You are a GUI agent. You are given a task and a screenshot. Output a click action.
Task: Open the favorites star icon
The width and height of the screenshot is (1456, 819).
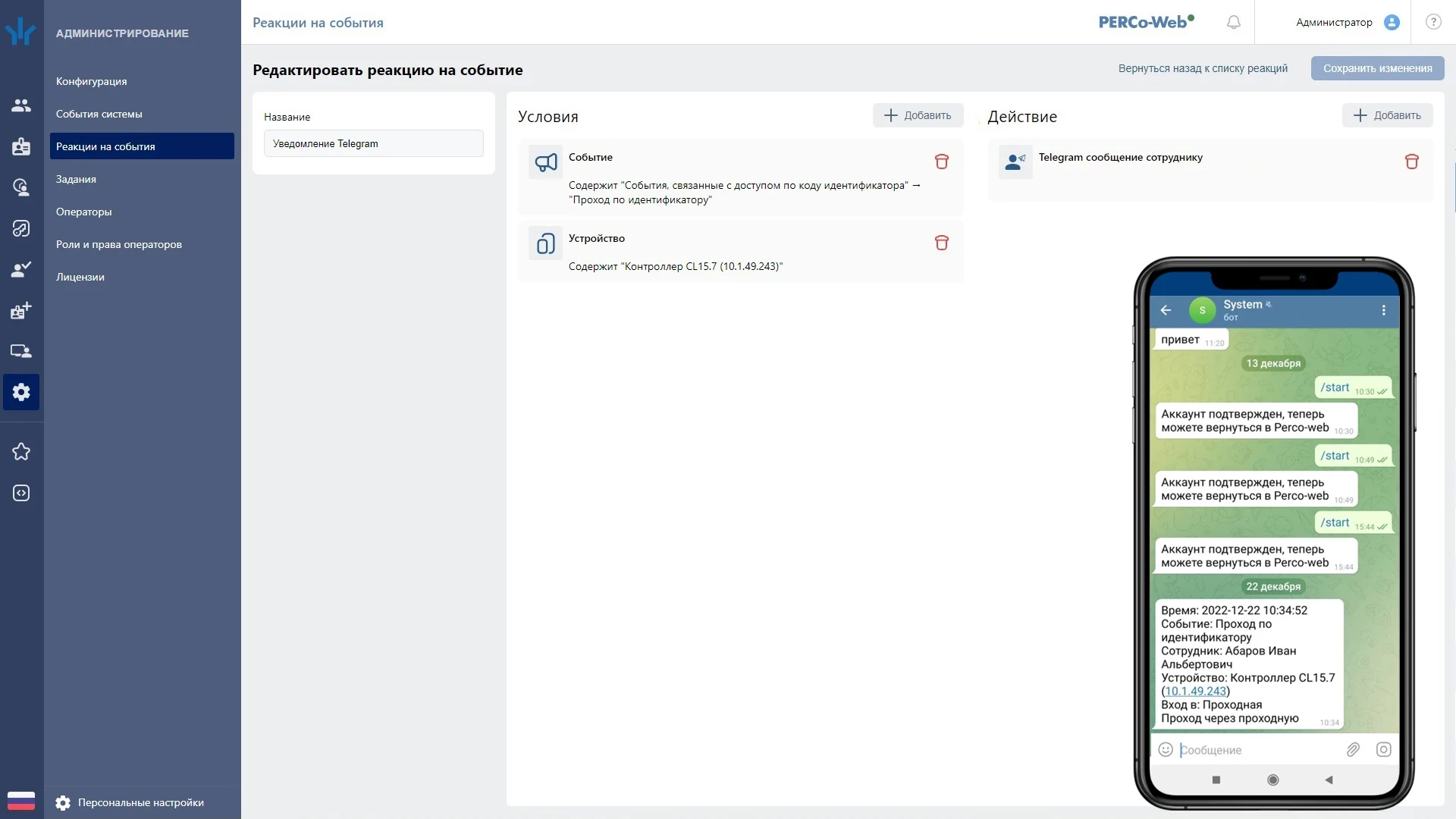[21, 452]
